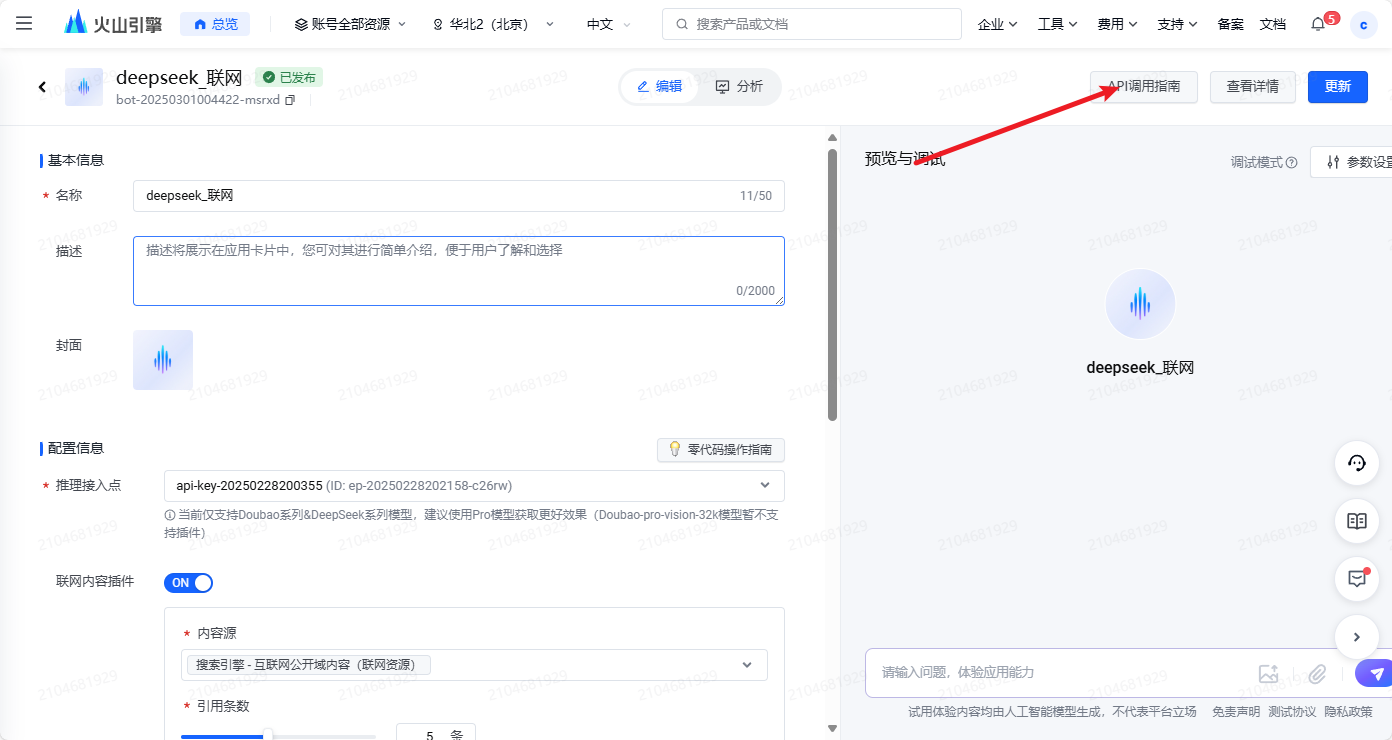Expand 账号全部资源 dropdown
The image size is (1392, 740).
pos(350,24)
